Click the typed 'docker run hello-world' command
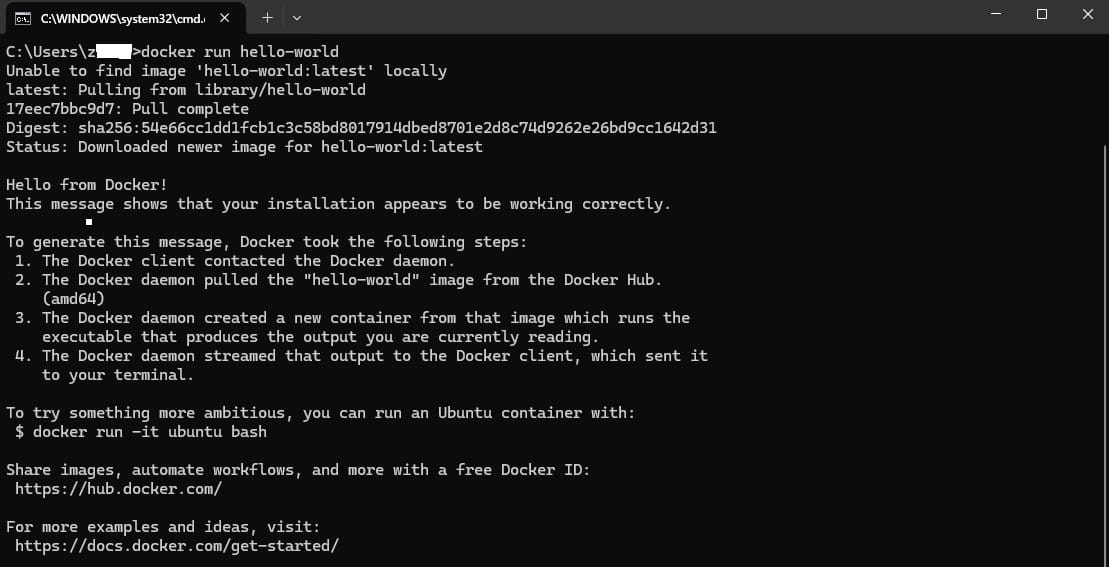 (241, 52)
